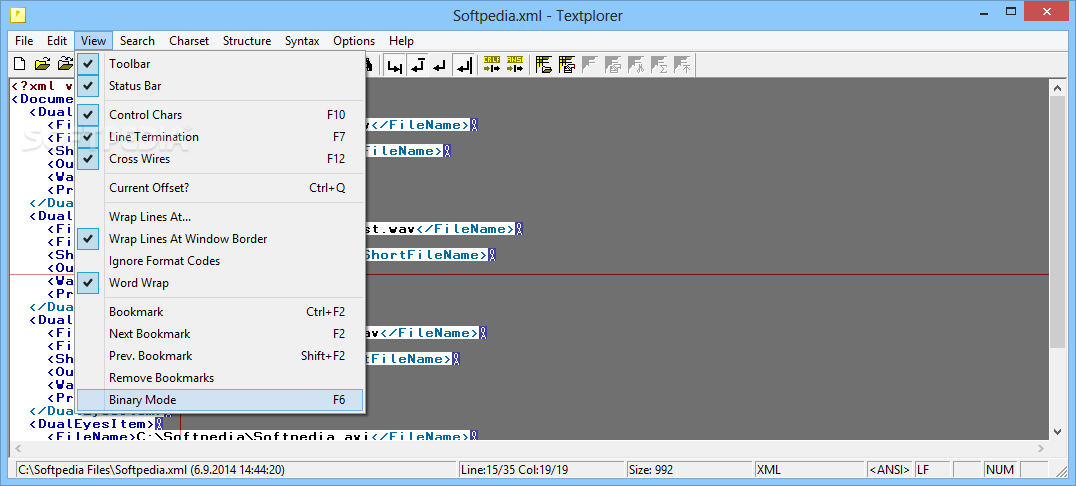The image size is (1076, 486).
Task: Uncheck Toolbar in the View menu
Action: coord(220,64)
